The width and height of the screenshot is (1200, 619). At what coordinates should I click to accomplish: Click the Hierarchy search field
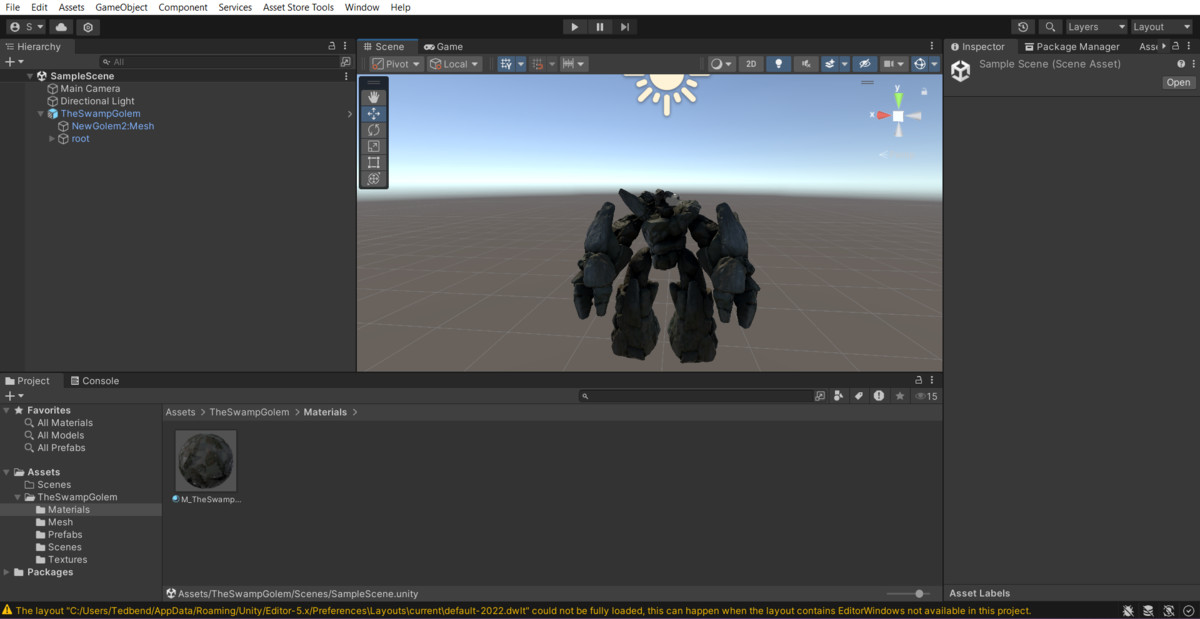(218, 62)
